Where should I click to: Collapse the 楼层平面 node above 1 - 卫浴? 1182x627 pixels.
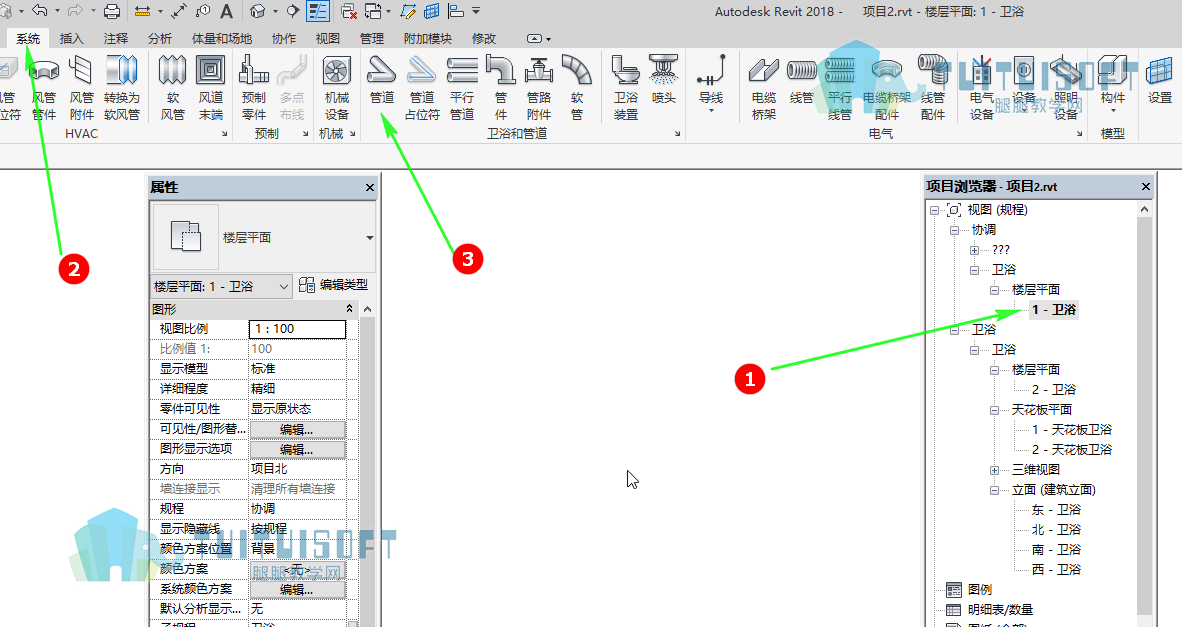click(x=994, y=290)
